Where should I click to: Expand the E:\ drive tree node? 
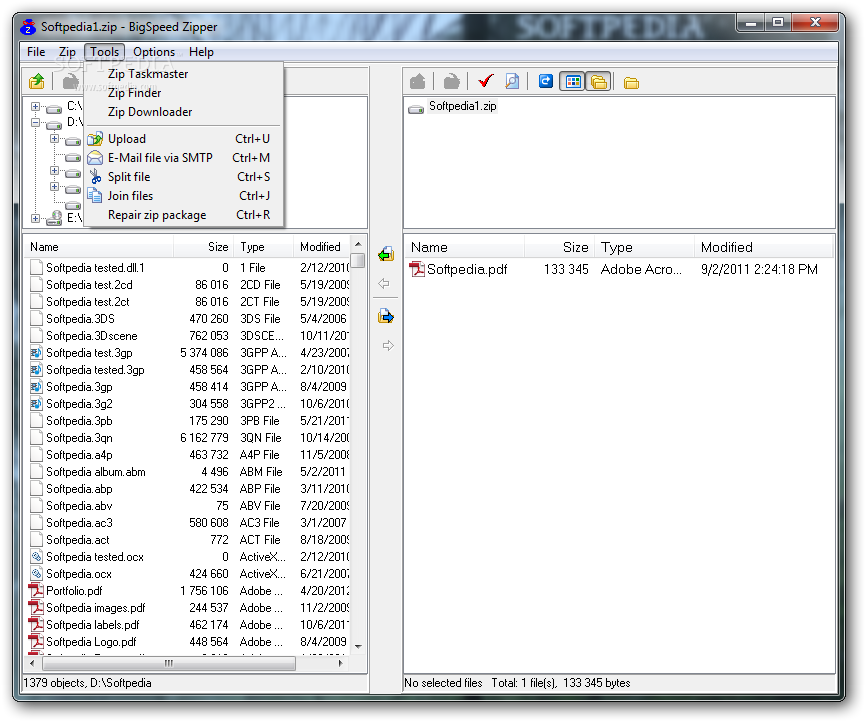click(x=35, y=218)
